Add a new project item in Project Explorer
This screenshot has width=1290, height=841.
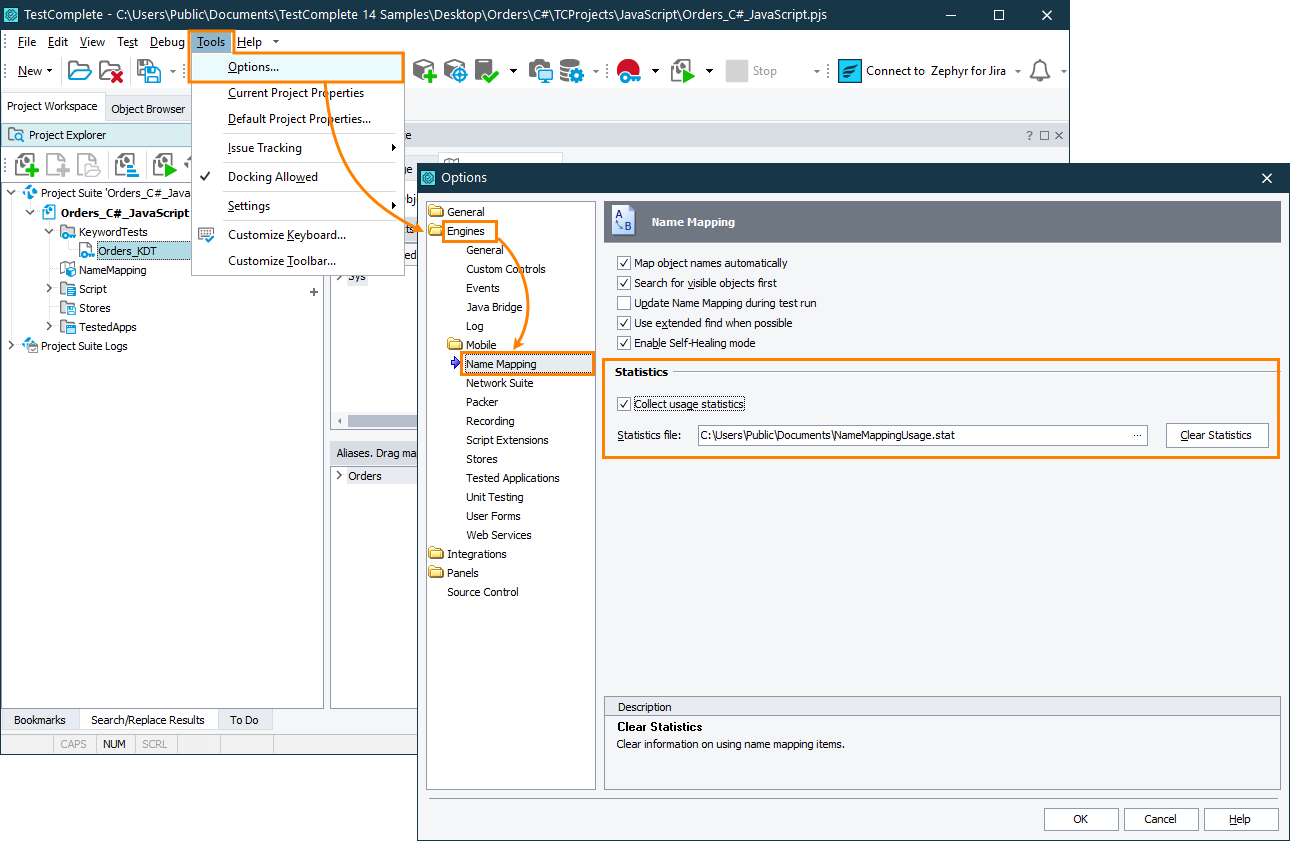(26, 164)
